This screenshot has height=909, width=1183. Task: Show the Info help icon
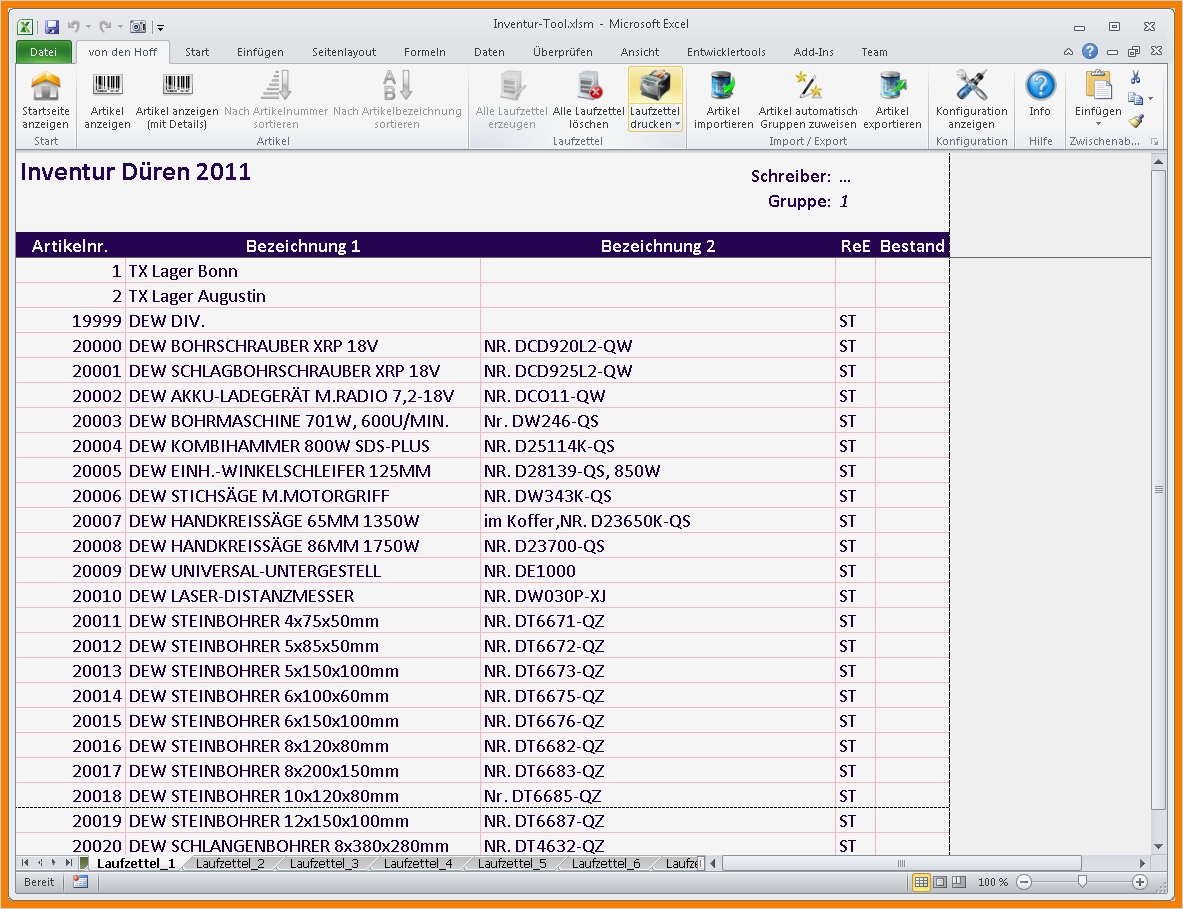tap(1040, 87)
